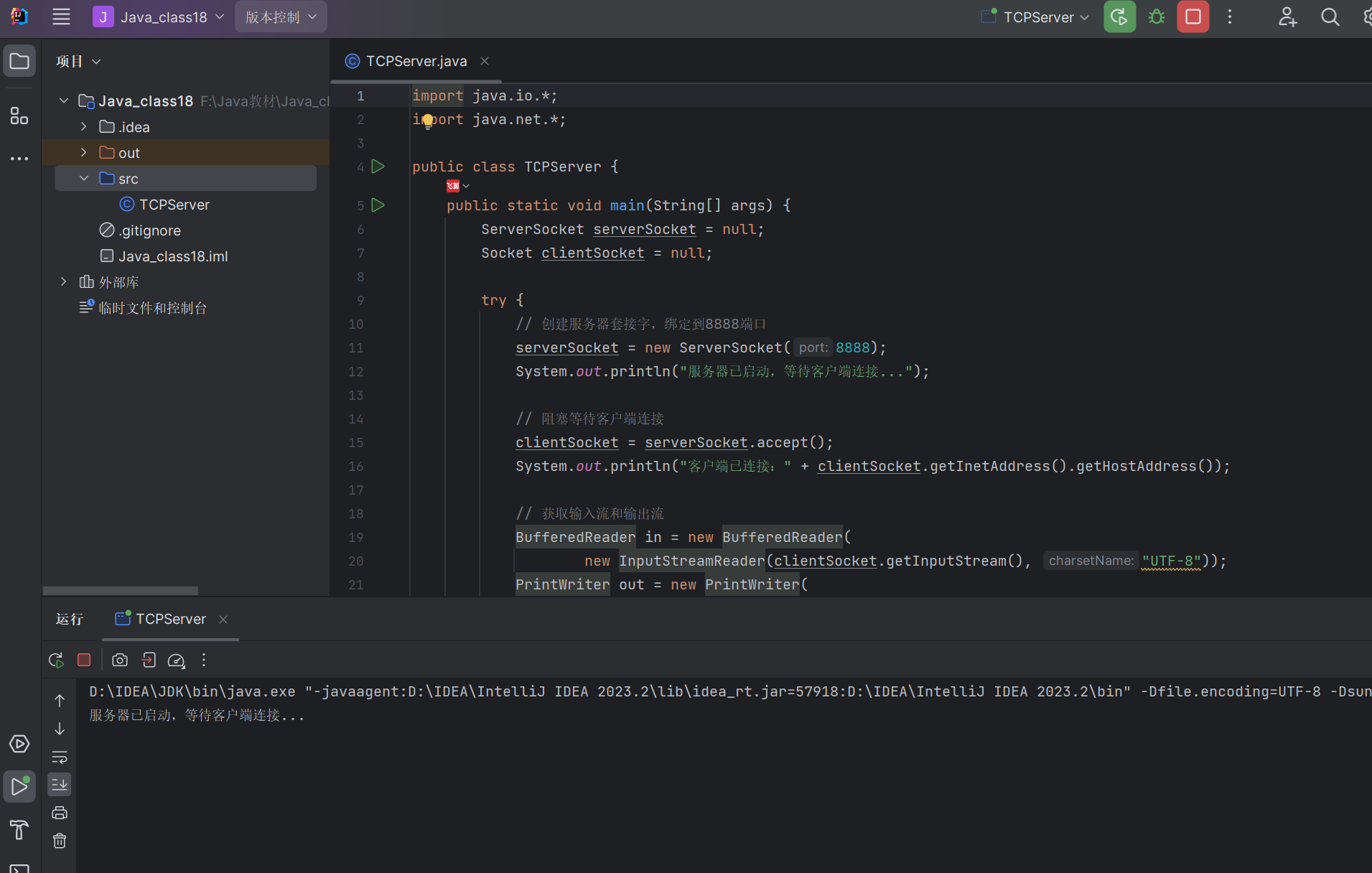Switch to the TCPServer.java editor tab
The image size is (1372, 873).
click(x=416, y=61)
